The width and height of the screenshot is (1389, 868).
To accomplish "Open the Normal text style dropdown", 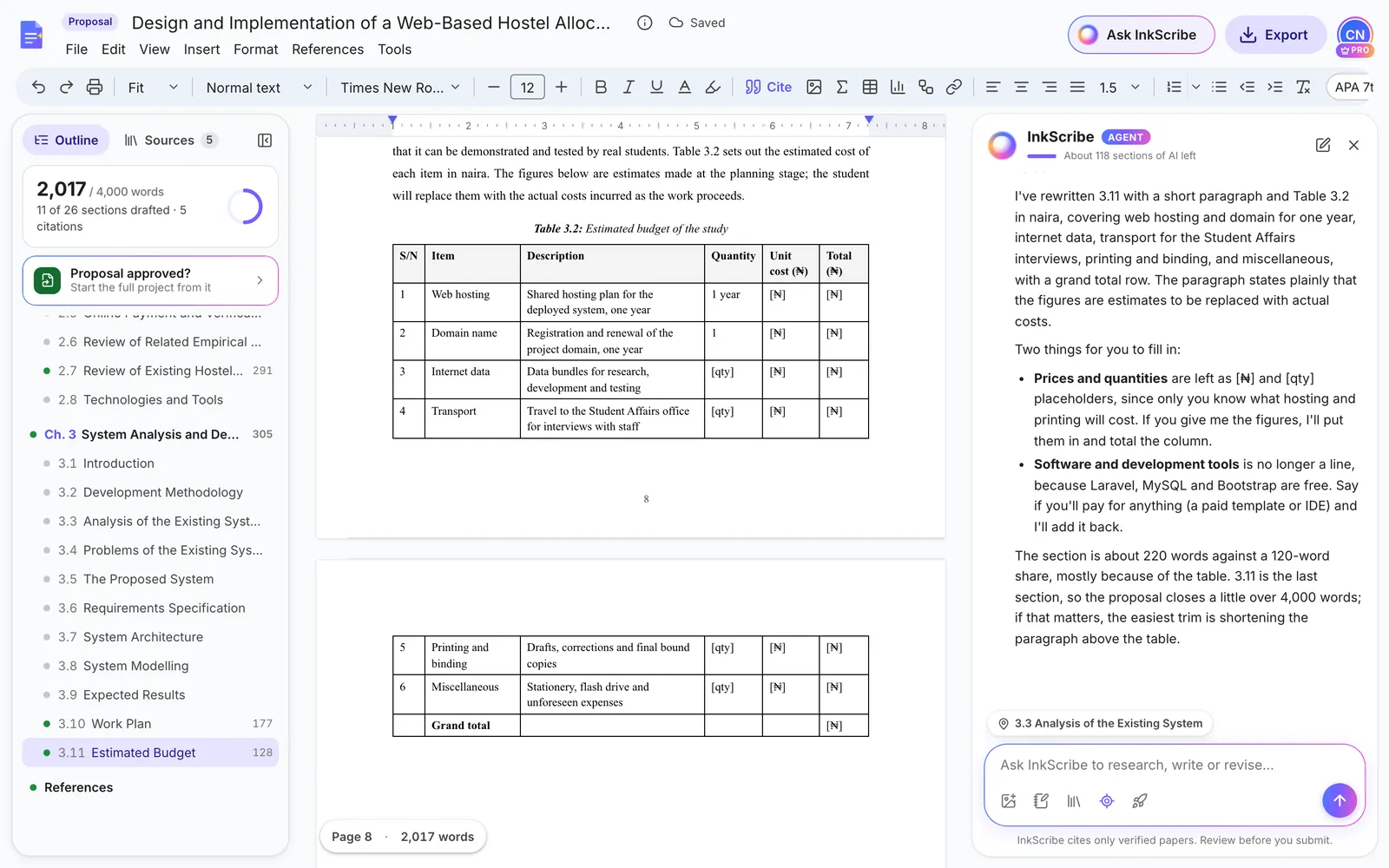I will [259, 87].
